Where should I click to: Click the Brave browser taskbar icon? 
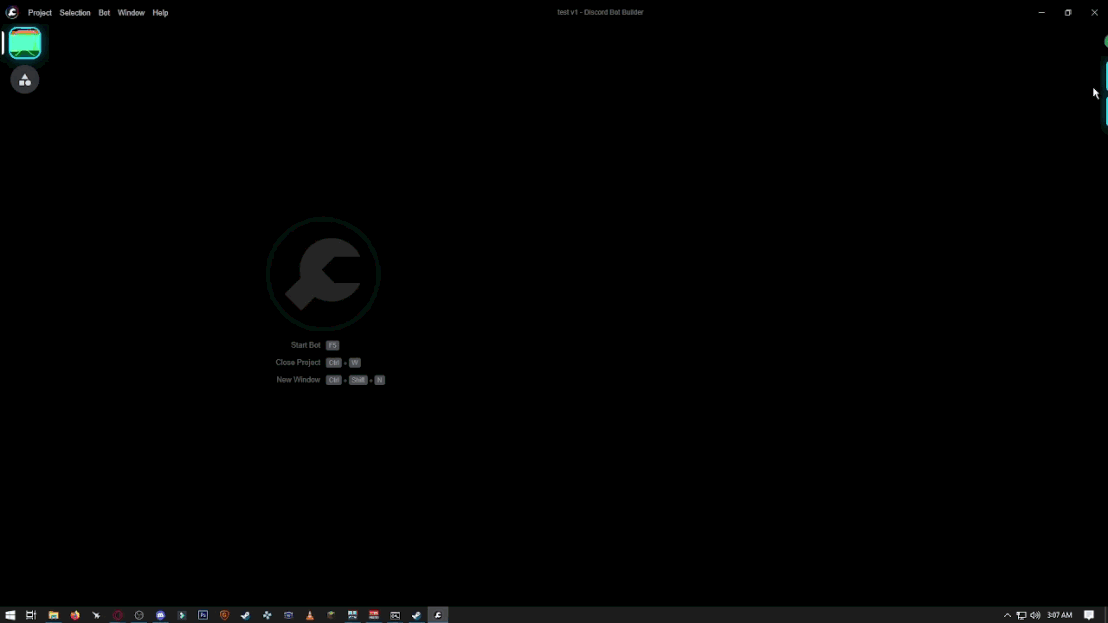[225, 615]
